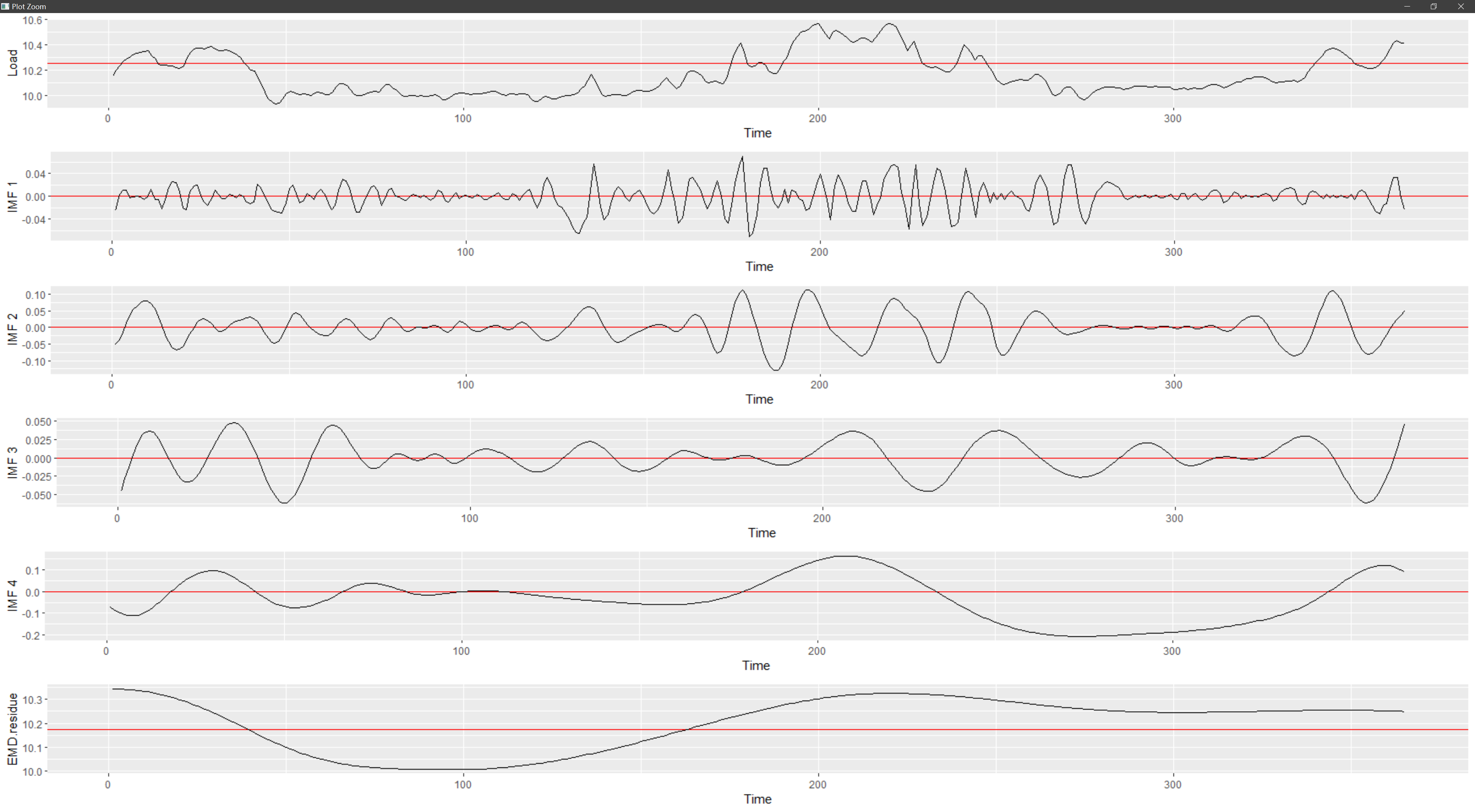The height and width of the screenshot is (812, 1475).
Task: Click 'Time' label under IMF 2 plot
Action: [x=759, y=399]
